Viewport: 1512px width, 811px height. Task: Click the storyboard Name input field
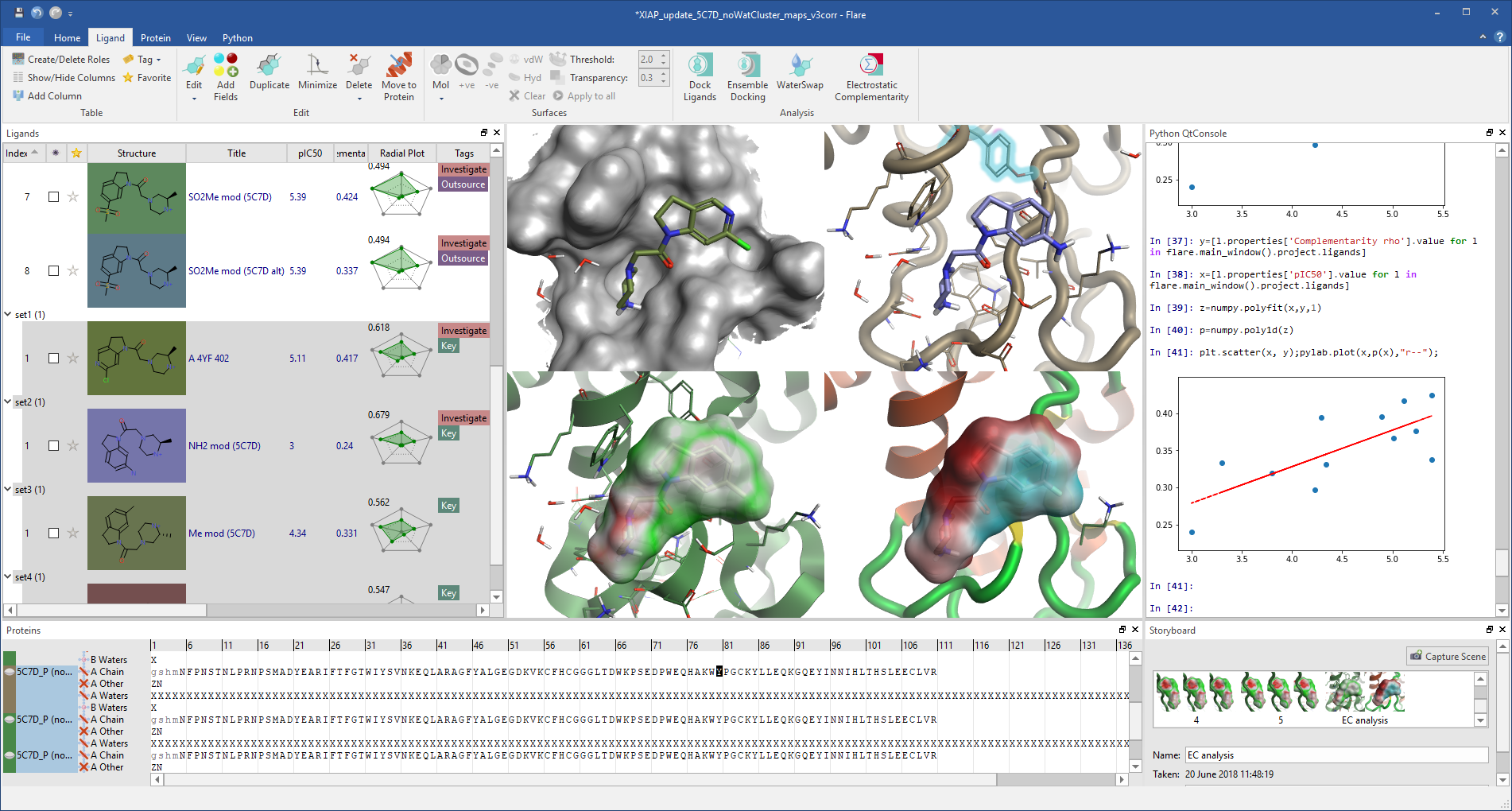[x=1336, y=755]
